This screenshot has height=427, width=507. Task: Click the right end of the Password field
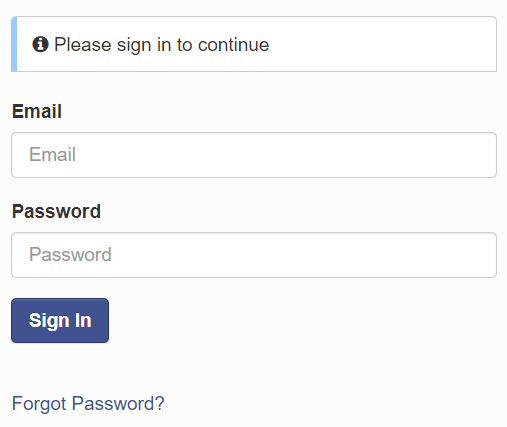[480, 255]
